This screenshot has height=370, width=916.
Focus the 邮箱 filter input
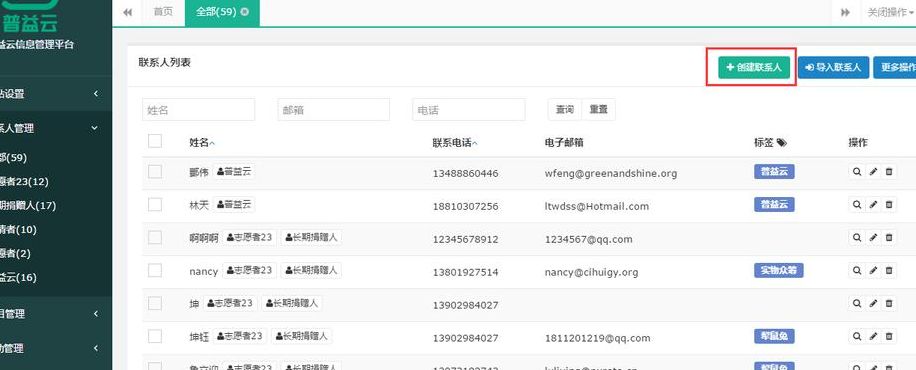[334, 109]
